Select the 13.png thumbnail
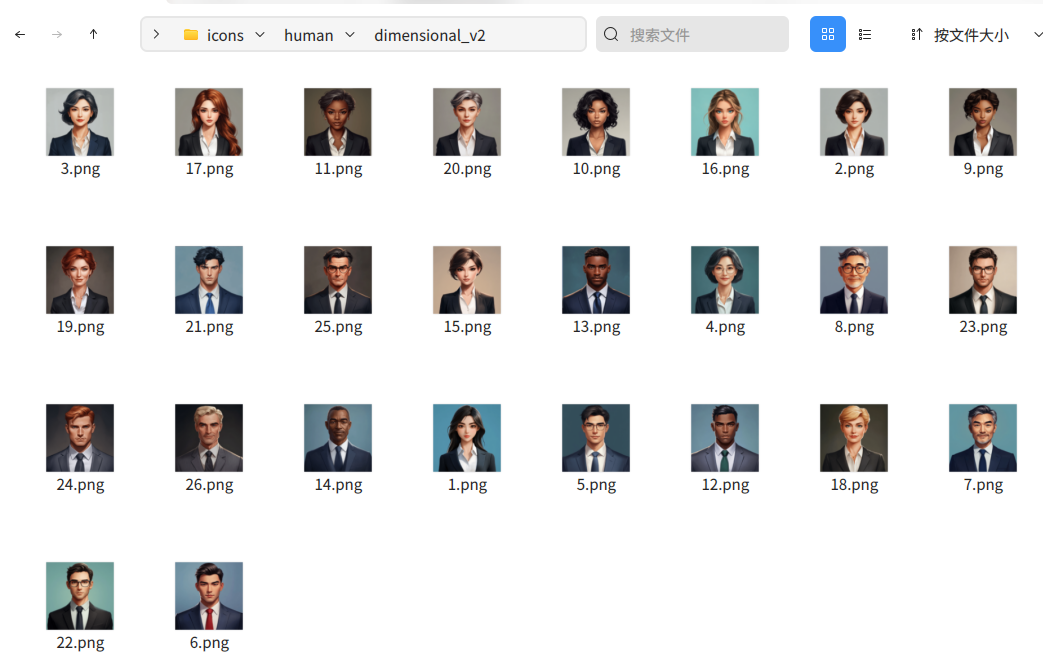The image size is (1043, 660). point(596,280)
